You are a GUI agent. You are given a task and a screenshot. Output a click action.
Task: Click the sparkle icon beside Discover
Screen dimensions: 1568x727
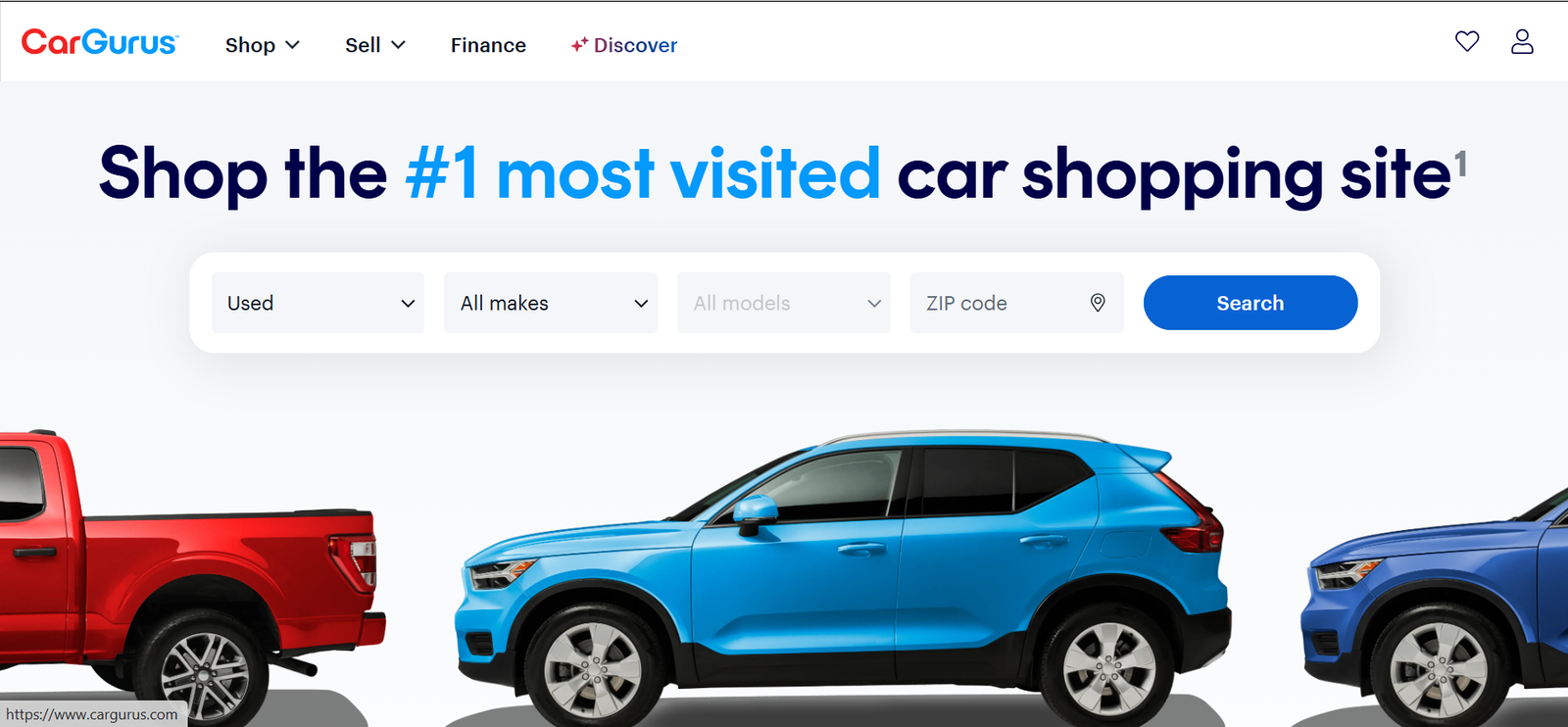(579, 44)
